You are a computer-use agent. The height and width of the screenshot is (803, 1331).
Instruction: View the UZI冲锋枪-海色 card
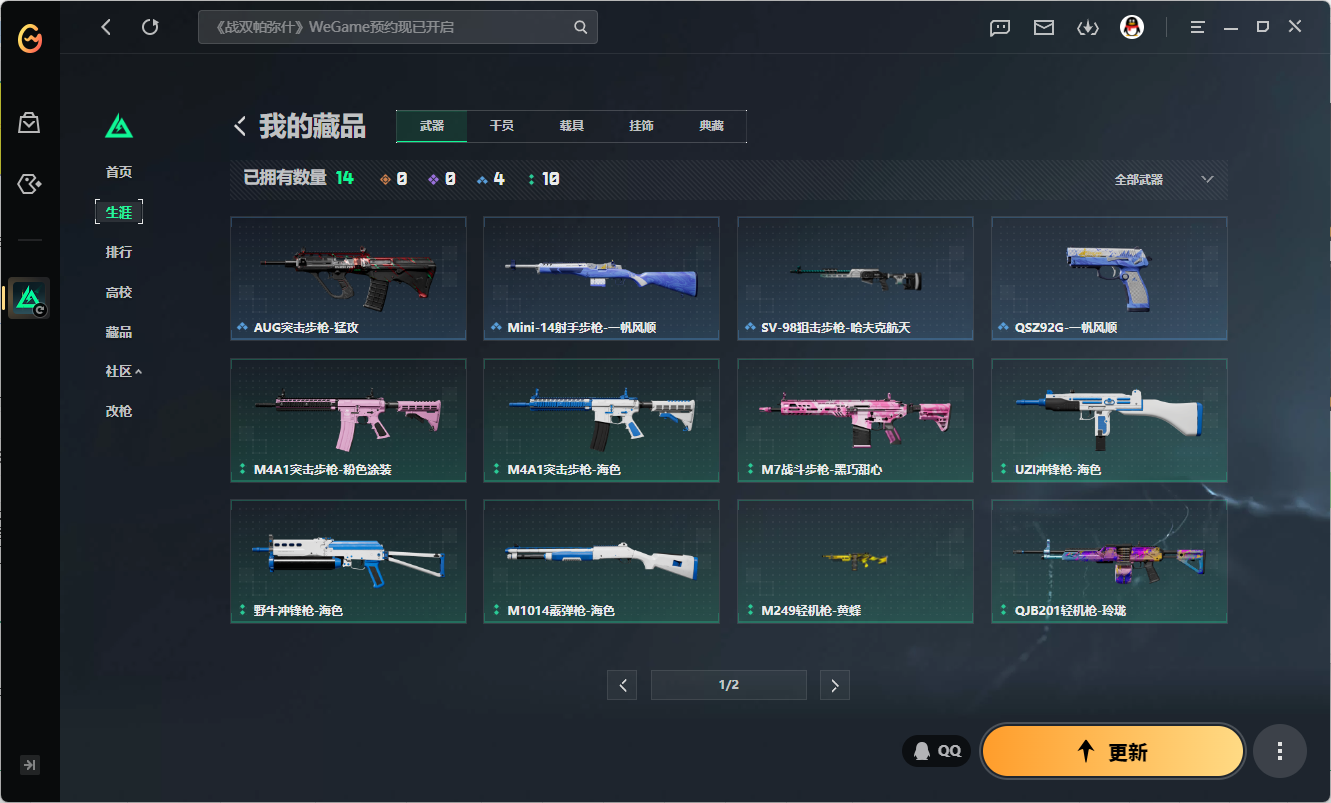1109,421
